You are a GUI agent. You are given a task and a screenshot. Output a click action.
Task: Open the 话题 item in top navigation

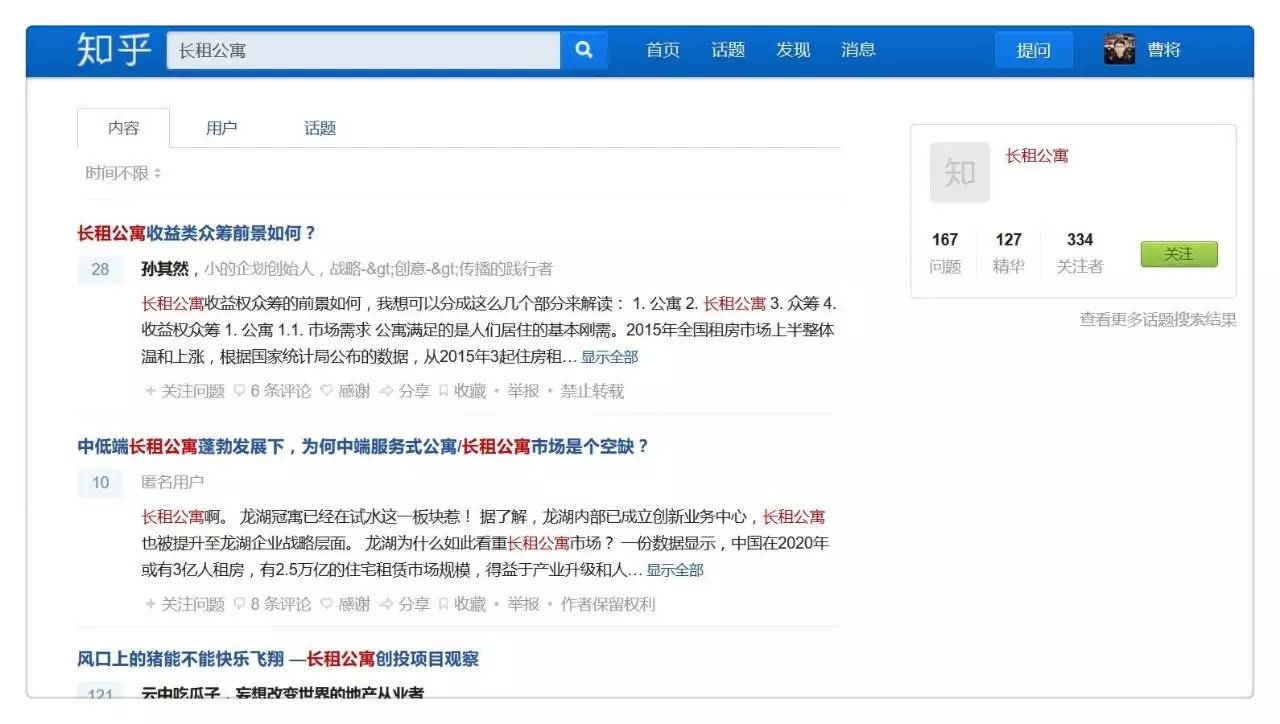tap(728, 50)
